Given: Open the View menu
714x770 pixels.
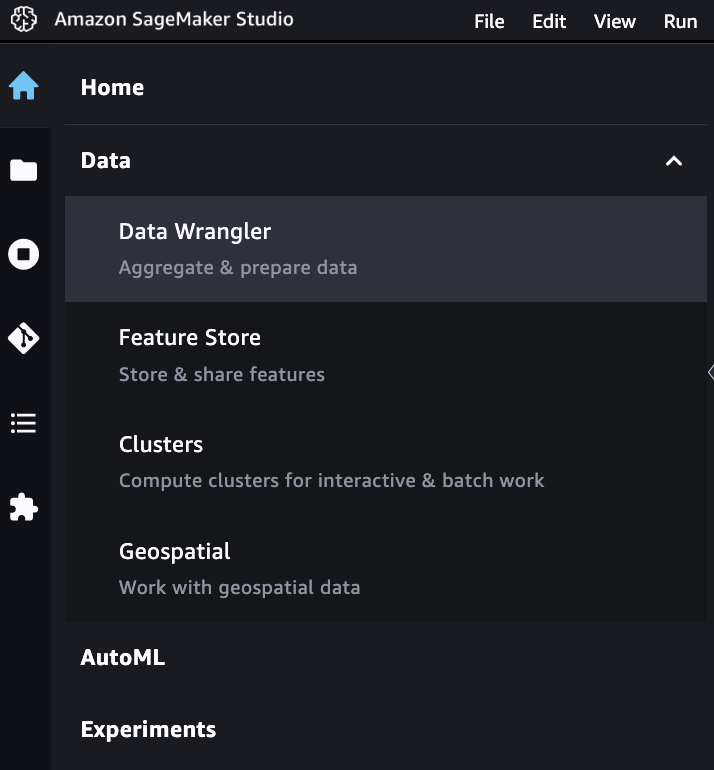Looking at the screenshot, I should pos(615,21).
